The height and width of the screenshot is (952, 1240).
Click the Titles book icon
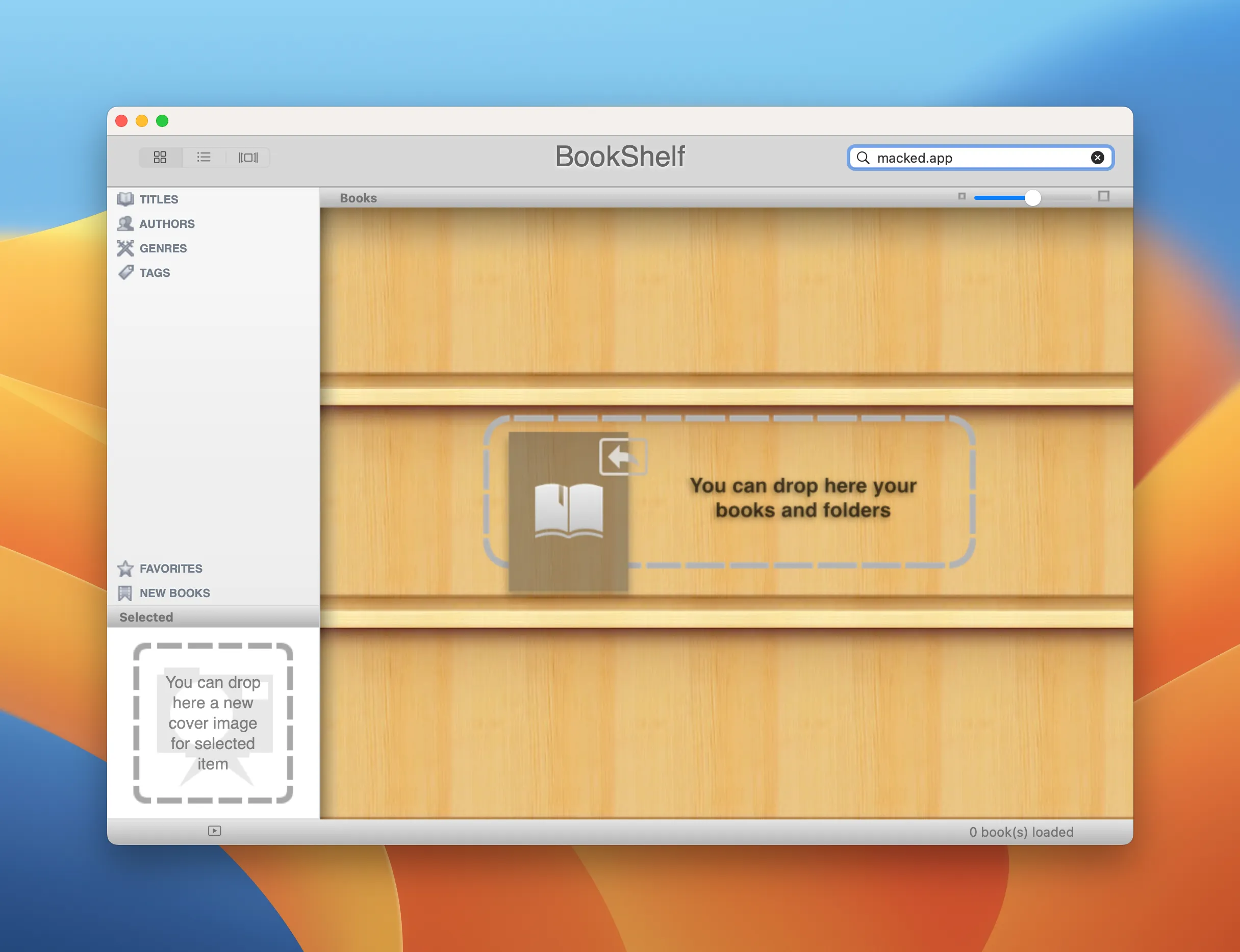point(125,199)
